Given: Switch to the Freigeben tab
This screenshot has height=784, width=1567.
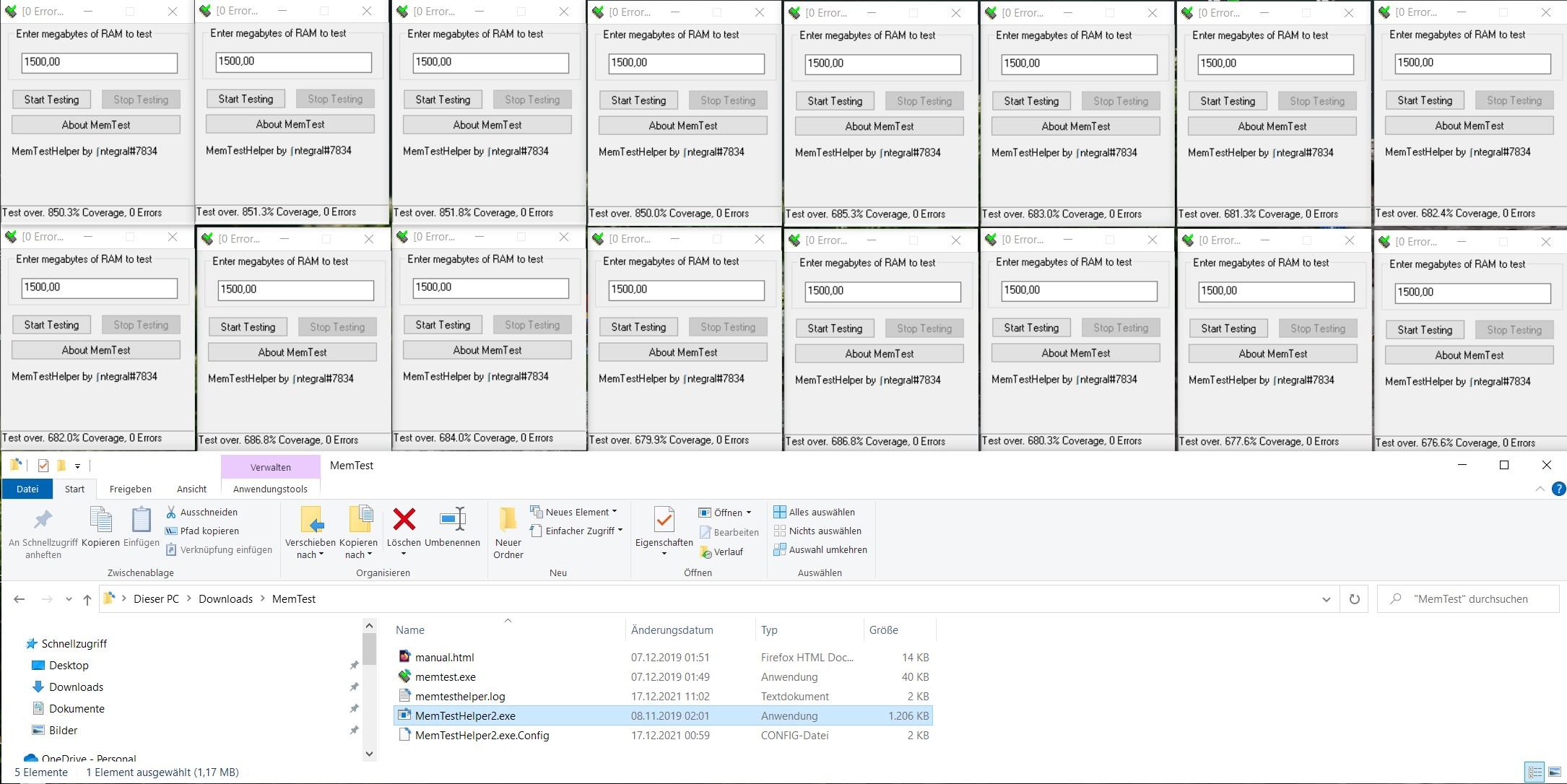Looking at the screenshot, I should coord(130,489).
